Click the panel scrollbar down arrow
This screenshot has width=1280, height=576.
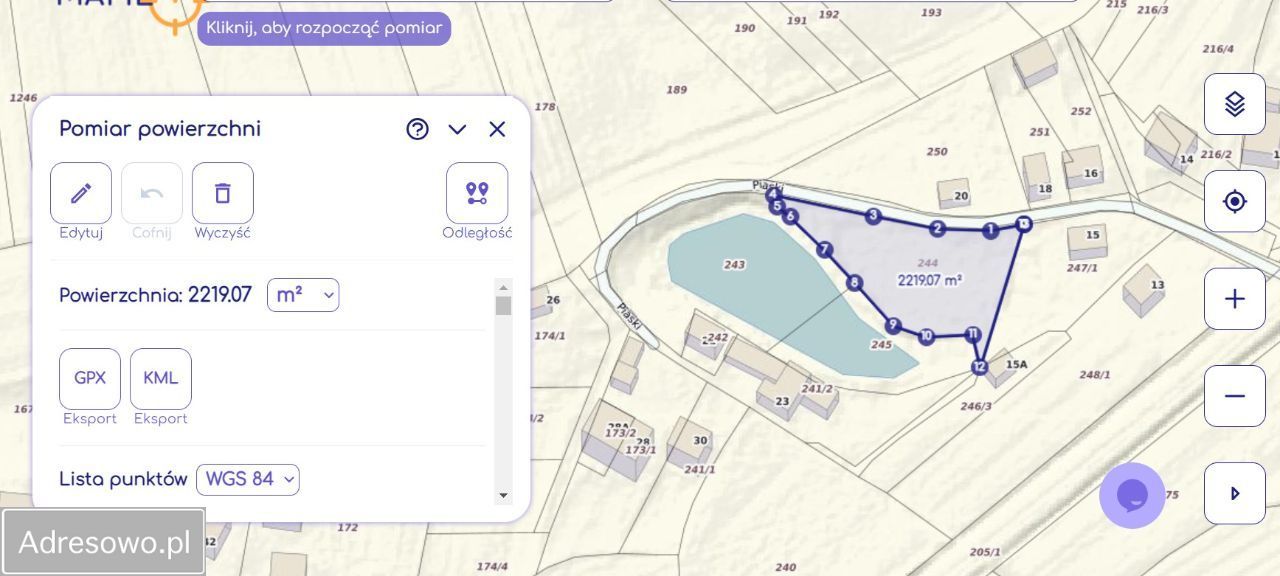point(503,495)
